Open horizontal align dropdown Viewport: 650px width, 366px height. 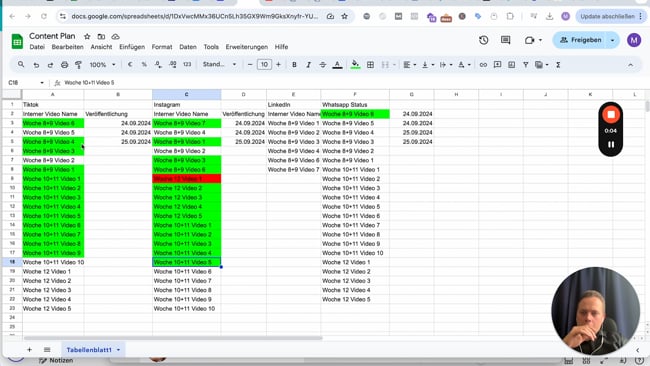click(410, 65)
